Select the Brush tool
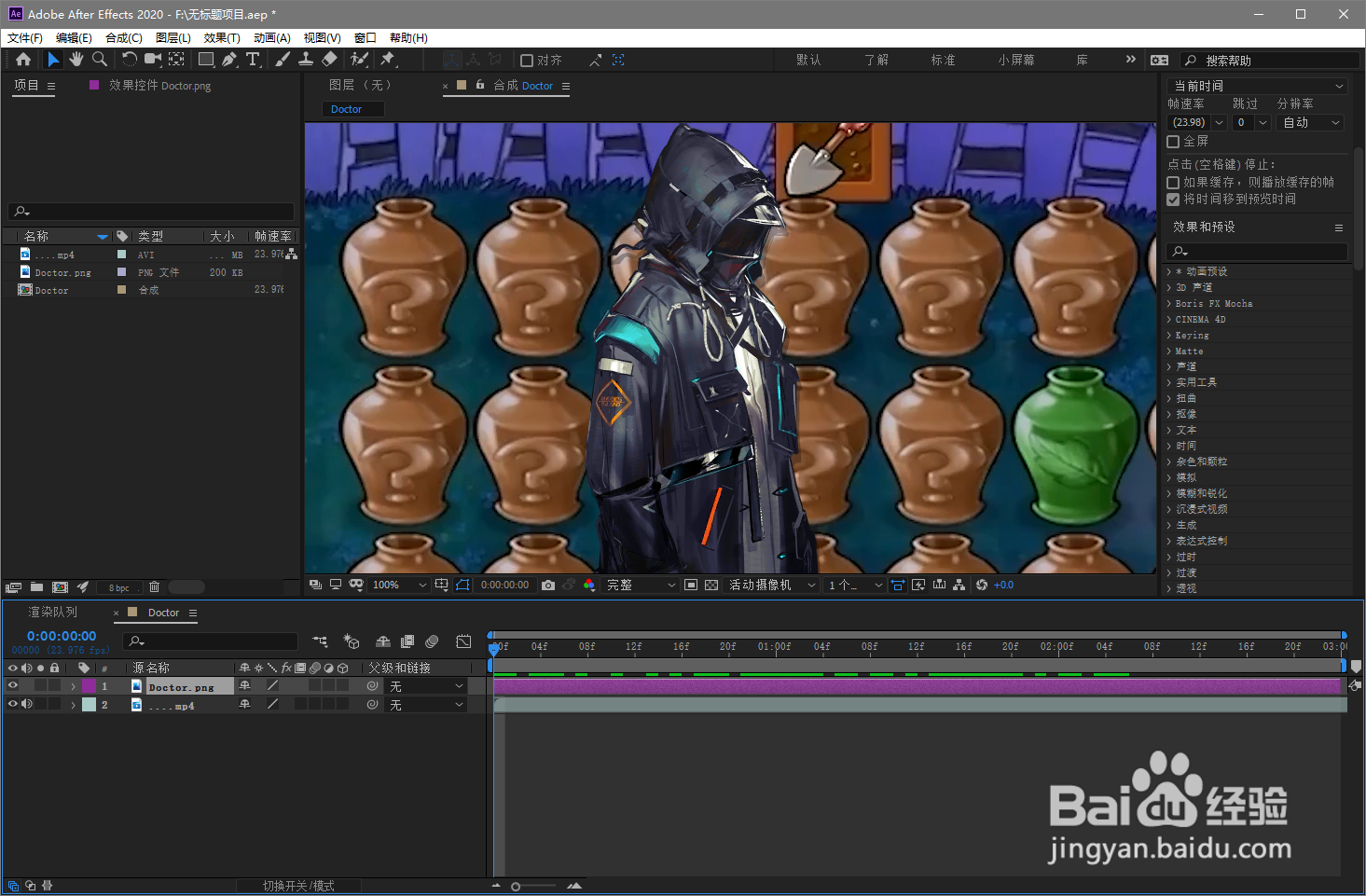 283,60
